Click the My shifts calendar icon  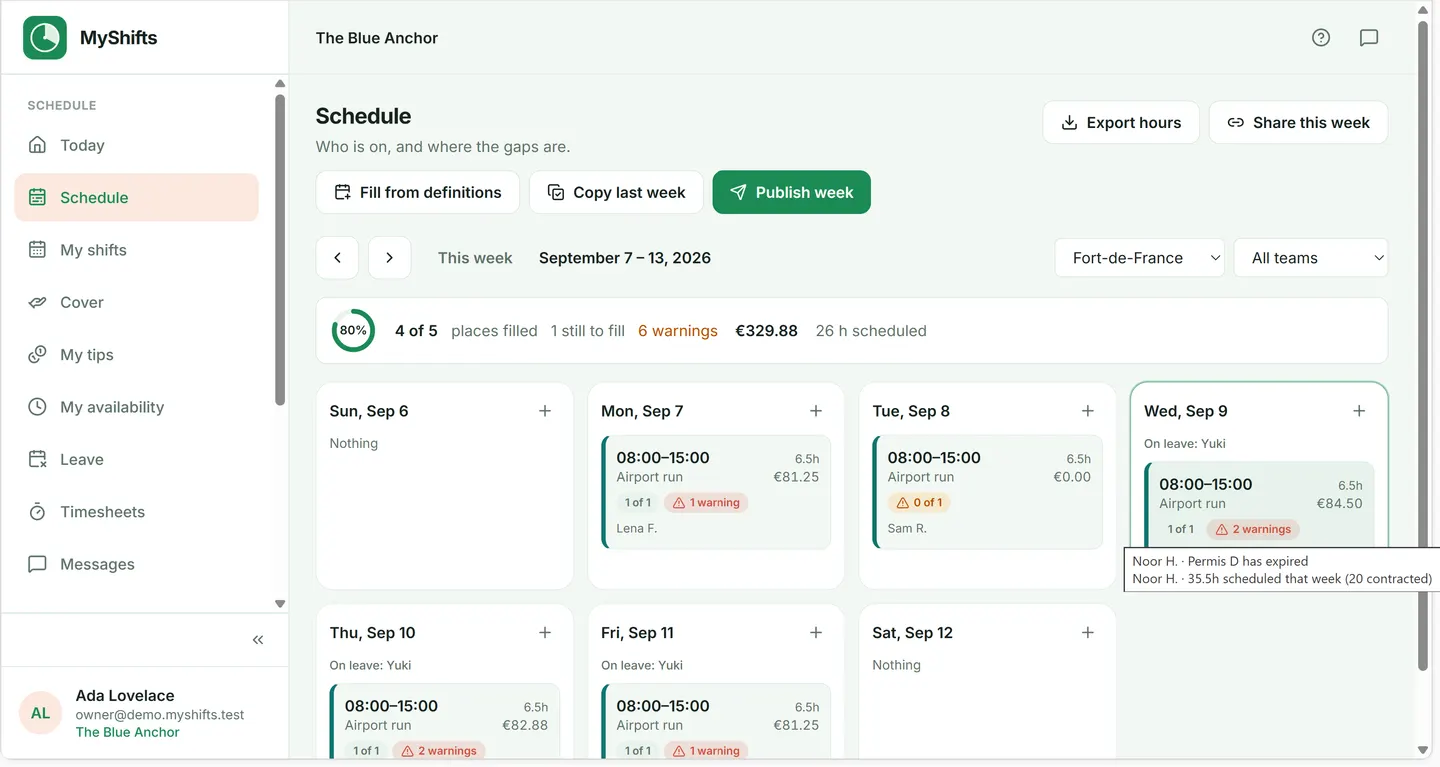click(37, 250)
